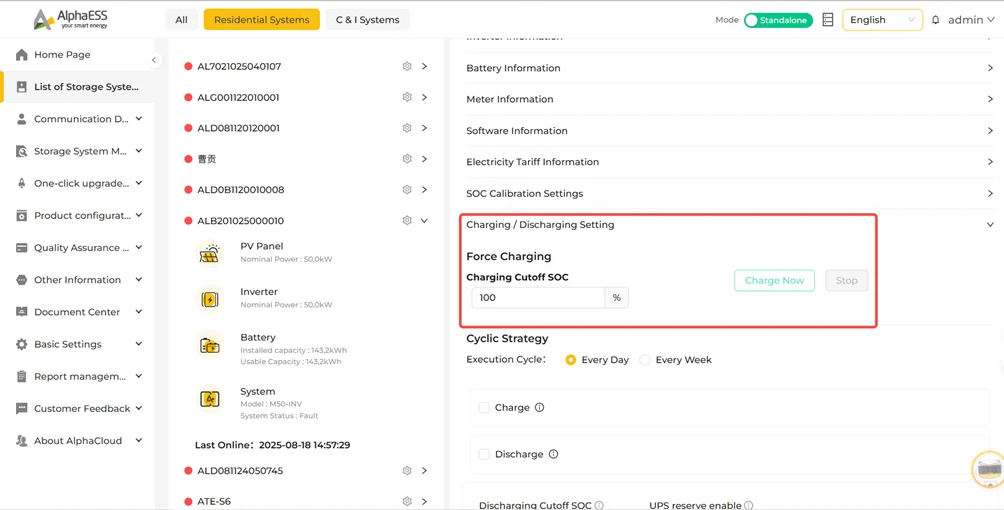Select Every Week execution cycle

pos(645,360)
